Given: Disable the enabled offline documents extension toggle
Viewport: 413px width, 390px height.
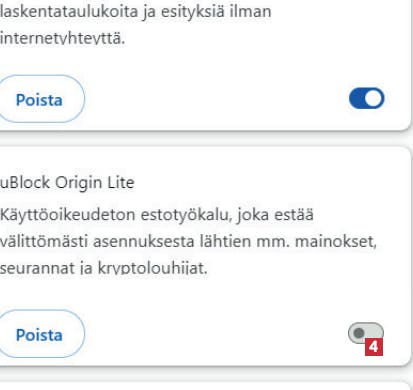Looking at the screenshot, I should pyautogui.click(x=366, y=98).
